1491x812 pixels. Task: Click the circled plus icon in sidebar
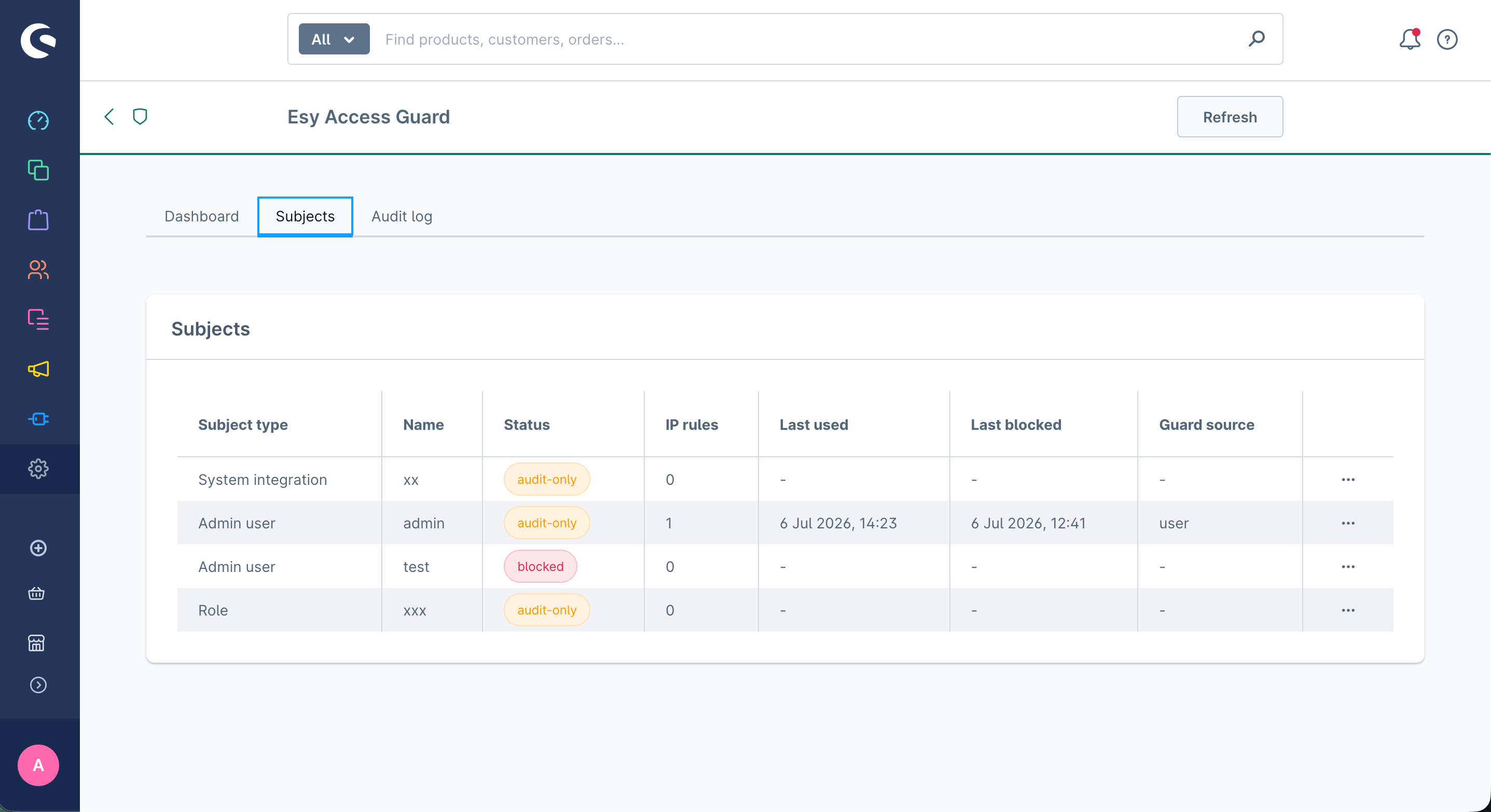click(x=38, y=548)
